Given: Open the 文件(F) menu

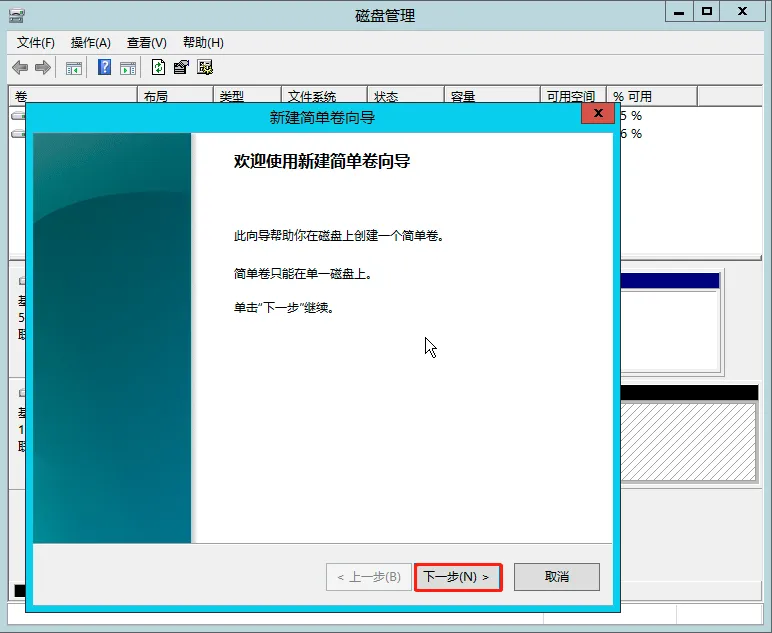Looking at the screenshot, I should (36, 43).
